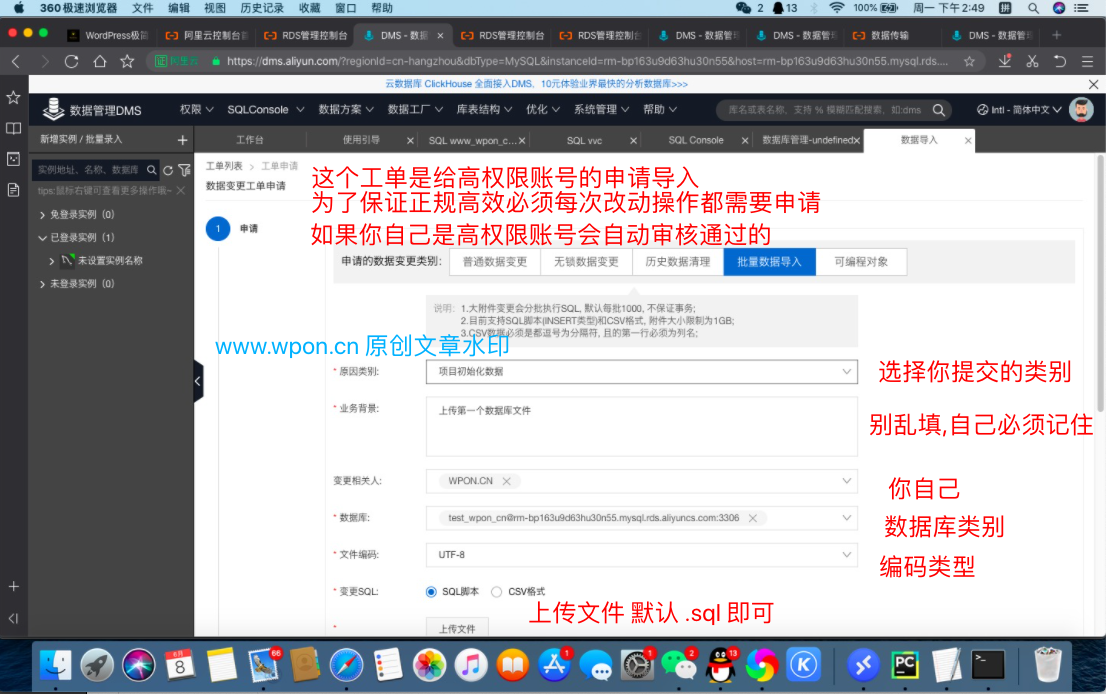Remove the WPON.CN tag
Viewport: 1106px width, 694px height.
[506, 481]
